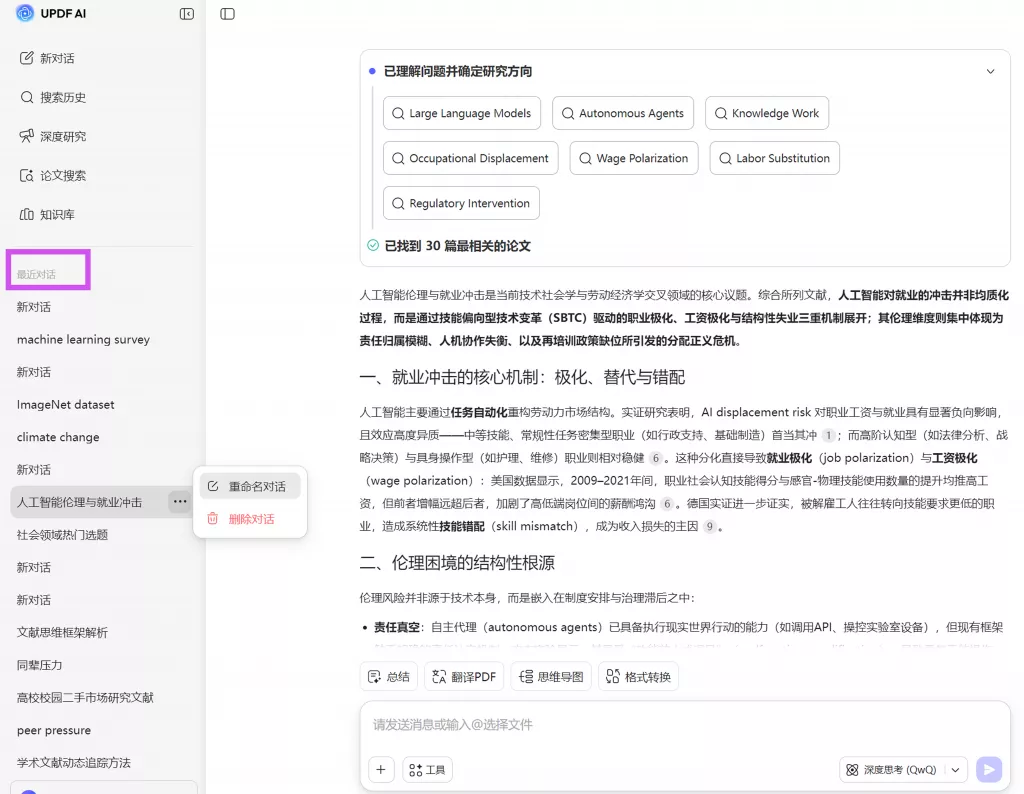Click the UPDF AI logo icon
This screenshot has height=794, width=1024.
(25, 13)
